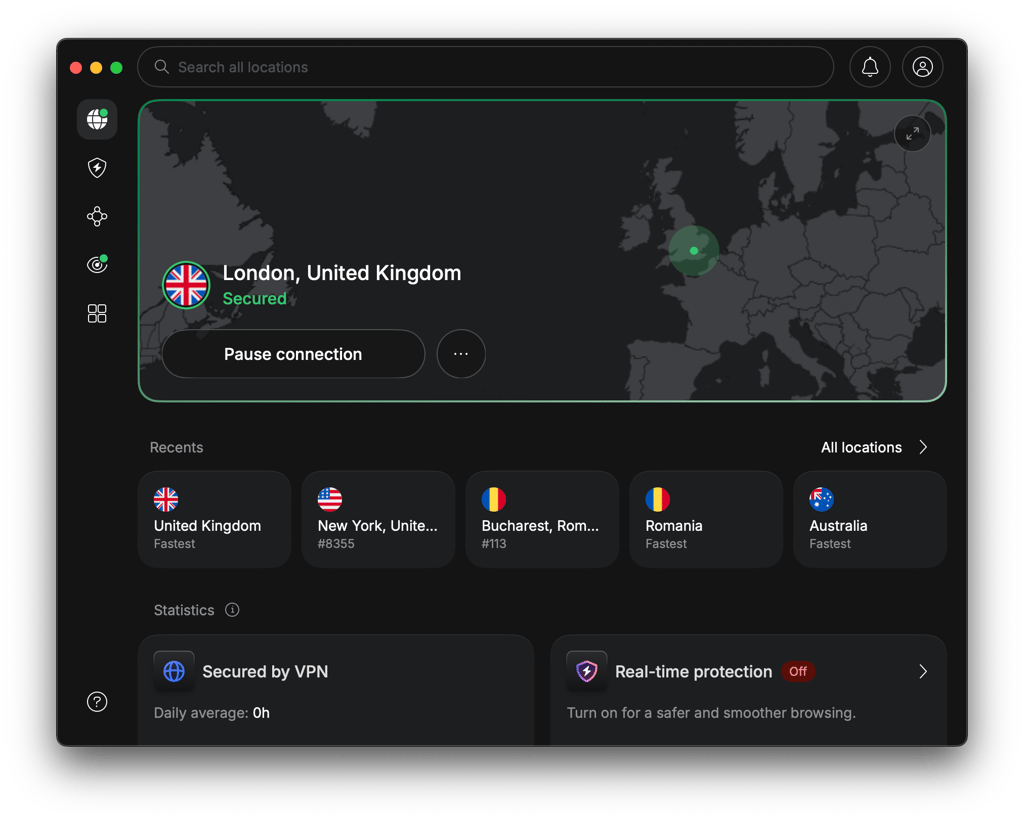Click the Secured by VPN title
The width and height of the screenshot is (1024, 821).
tap(265, 671)
